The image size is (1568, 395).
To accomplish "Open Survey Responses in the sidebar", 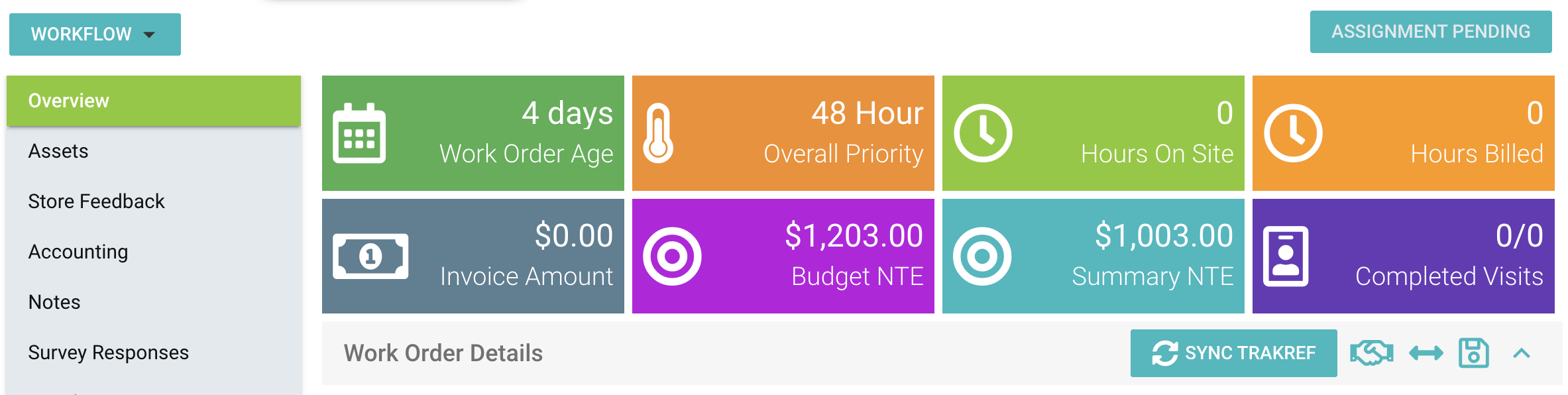I will point(109,353).
